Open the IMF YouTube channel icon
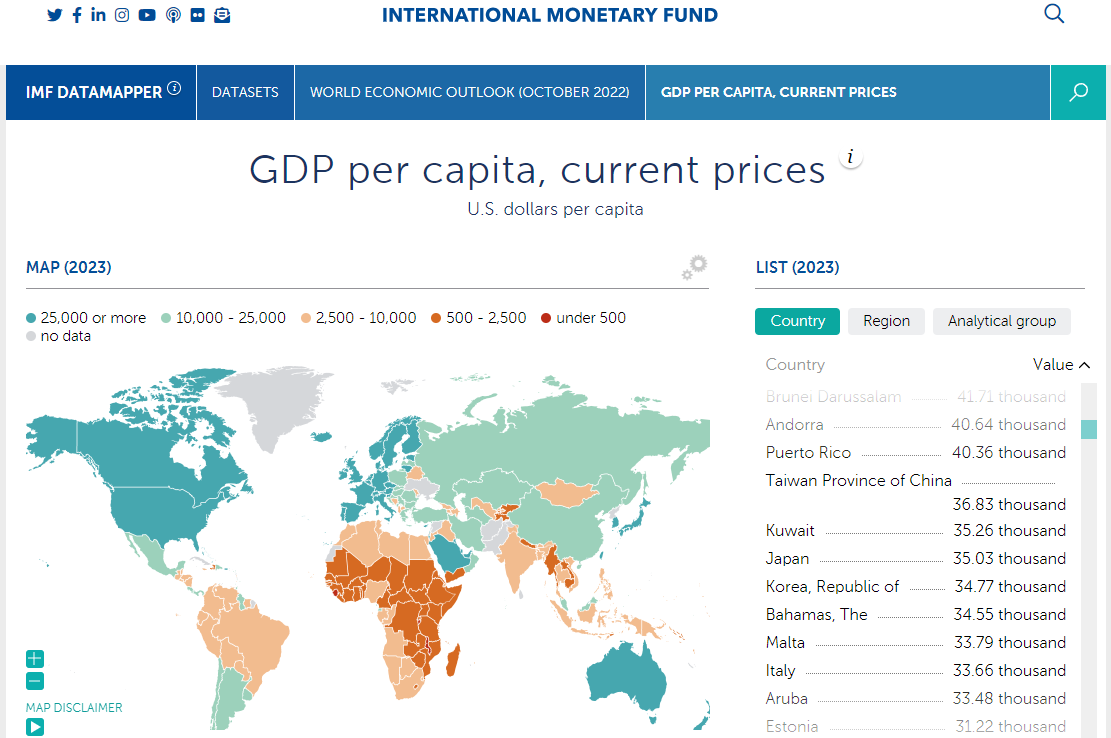Viewport: 1111px width, 738px height. pos(147,15)
